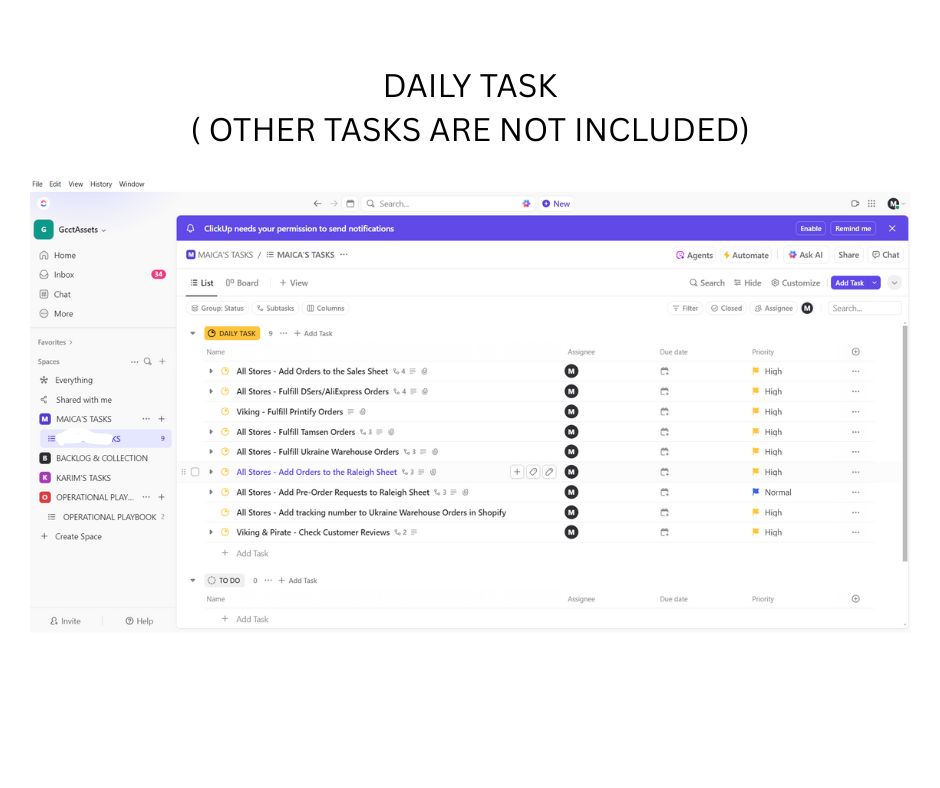940x788 pixels.
Task: Open the Automate button
Action: [746, 255]
